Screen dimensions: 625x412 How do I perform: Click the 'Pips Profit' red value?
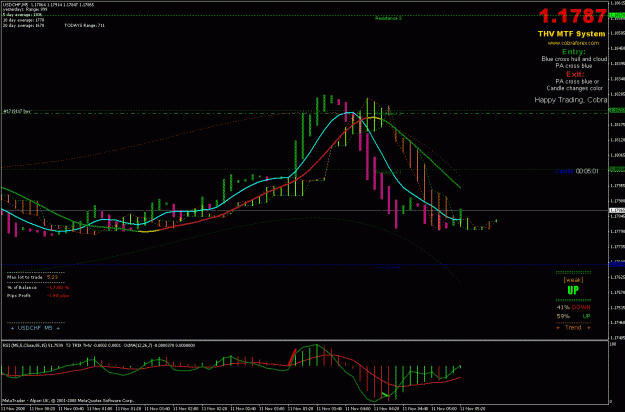tap(58, 296)
